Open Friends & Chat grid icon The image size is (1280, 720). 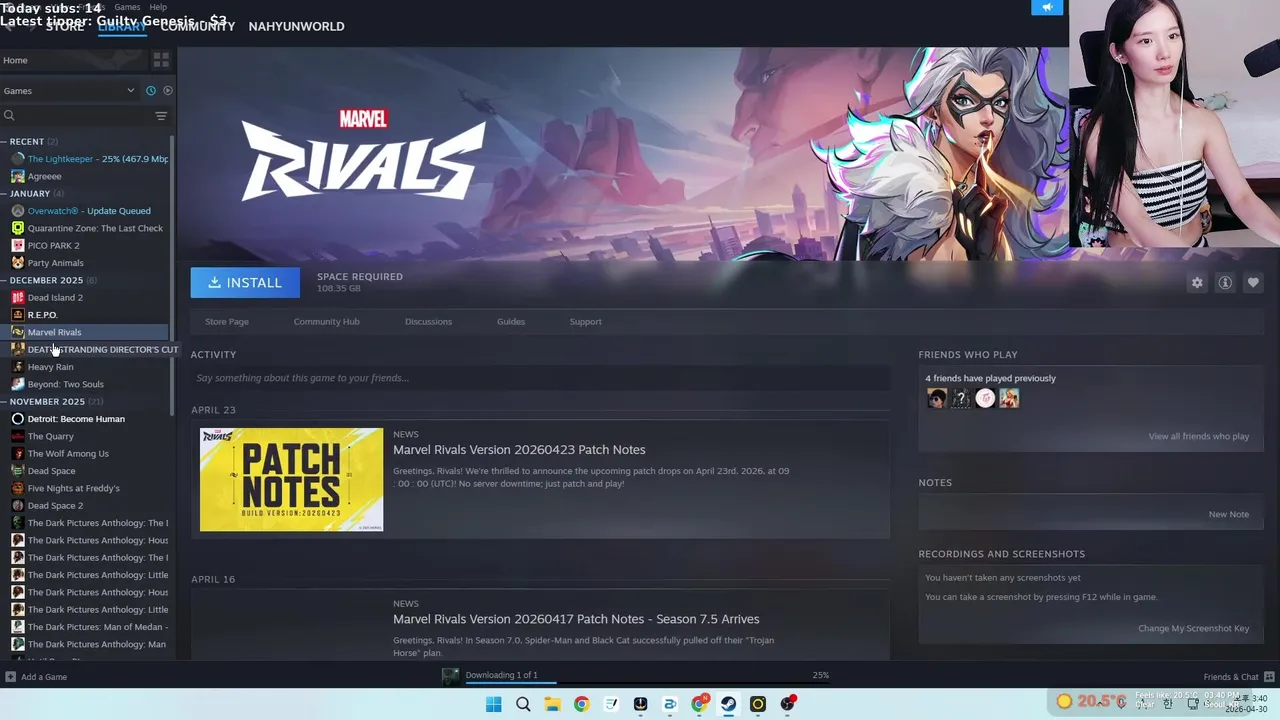click(x=1269, y=677)
